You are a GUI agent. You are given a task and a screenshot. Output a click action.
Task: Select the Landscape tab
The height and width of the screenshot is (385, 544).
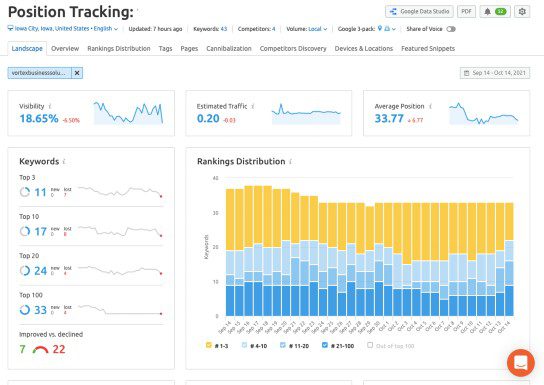(27, 49)
